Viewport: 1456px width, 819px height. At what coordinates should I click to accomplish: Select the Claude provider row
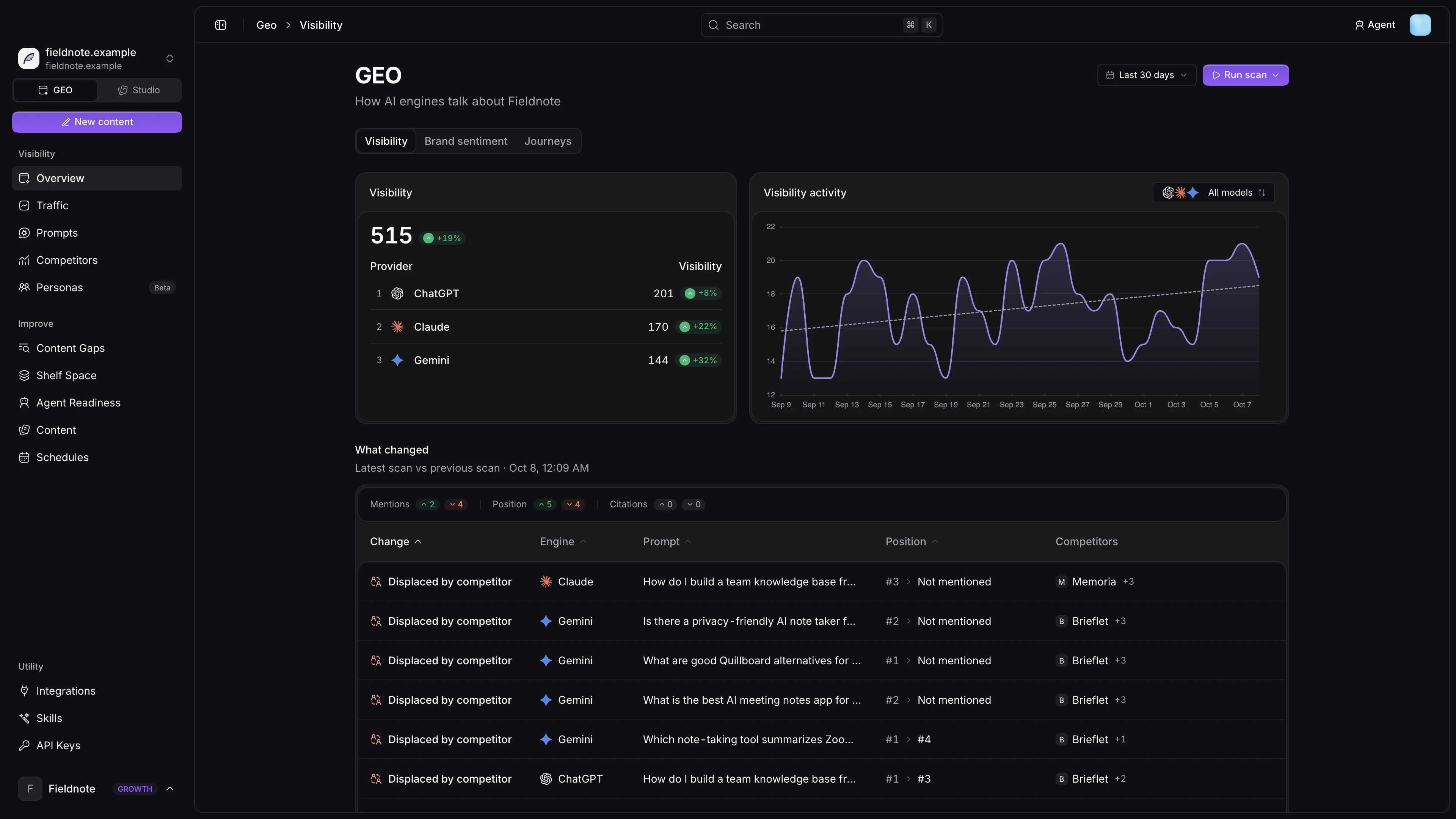coord(546,327)
